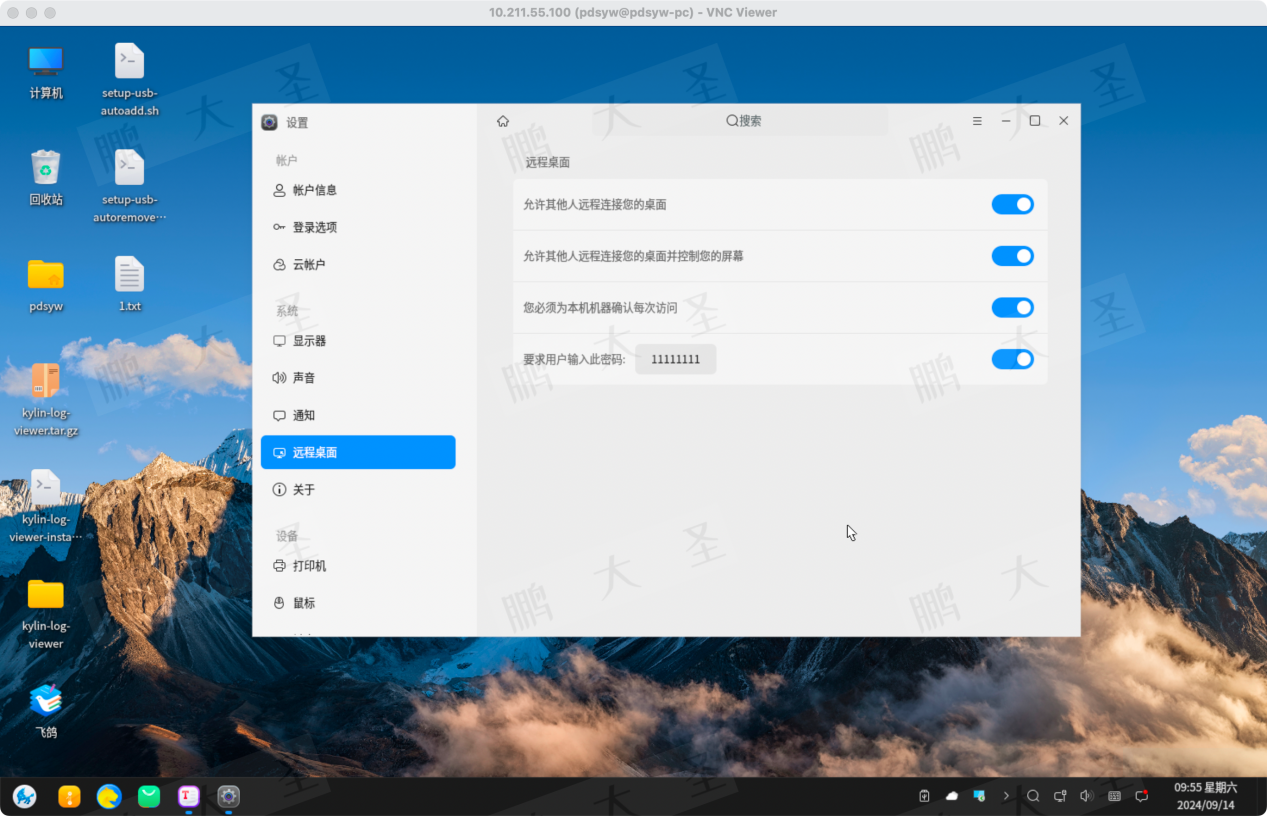Screen dimensions: 1267x816
Task: Launch the orange archive manager in the taskbar
Action: pyautogui.click(x=69, y=796)
